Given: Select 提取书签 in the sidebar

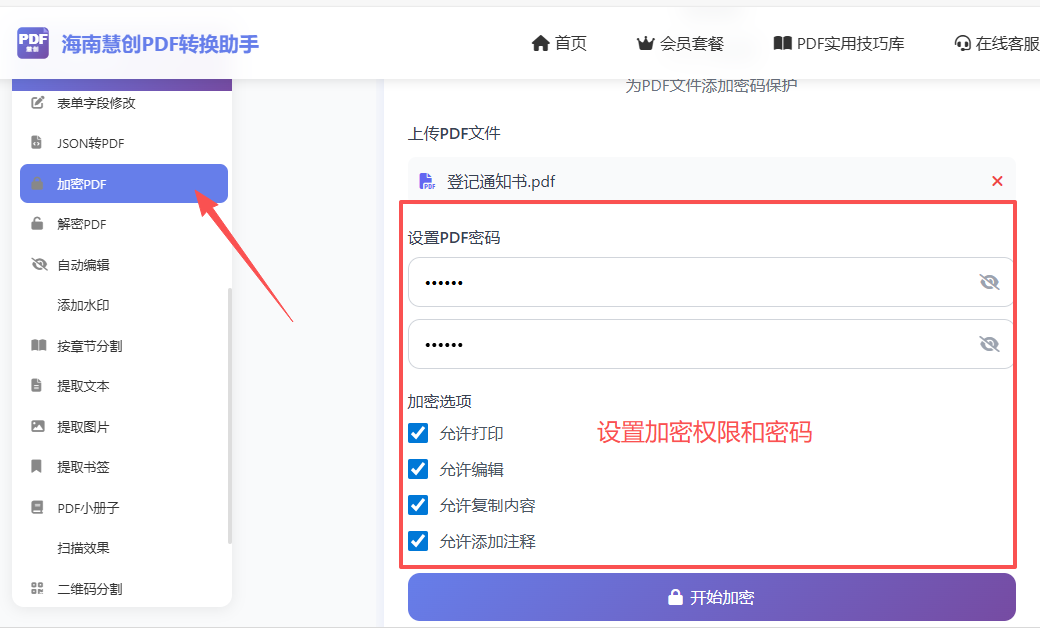Looking at the screenshot, I should (124, 466).
